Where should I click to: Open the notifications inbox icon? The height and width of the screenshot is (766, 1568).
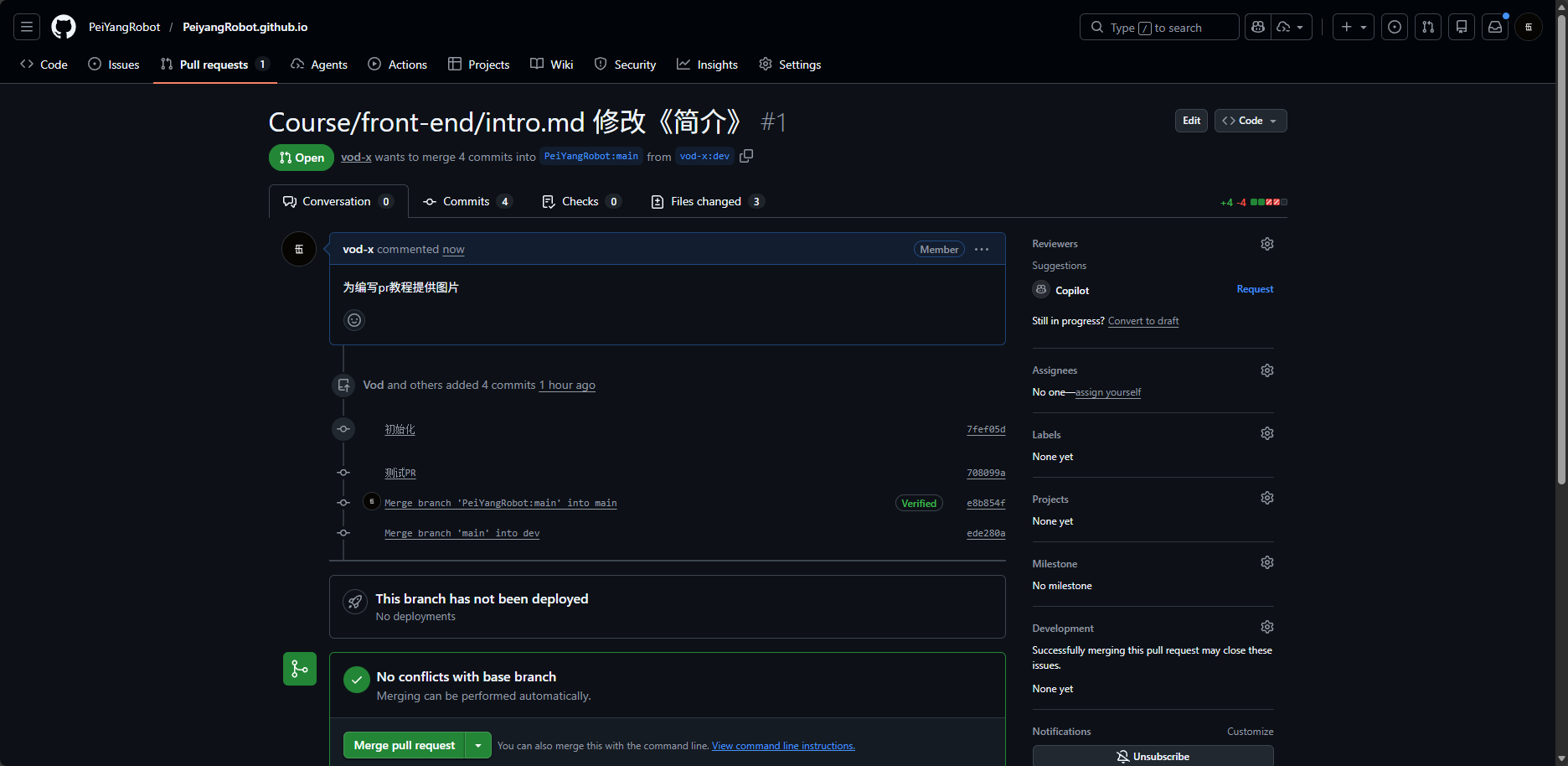1495,27
